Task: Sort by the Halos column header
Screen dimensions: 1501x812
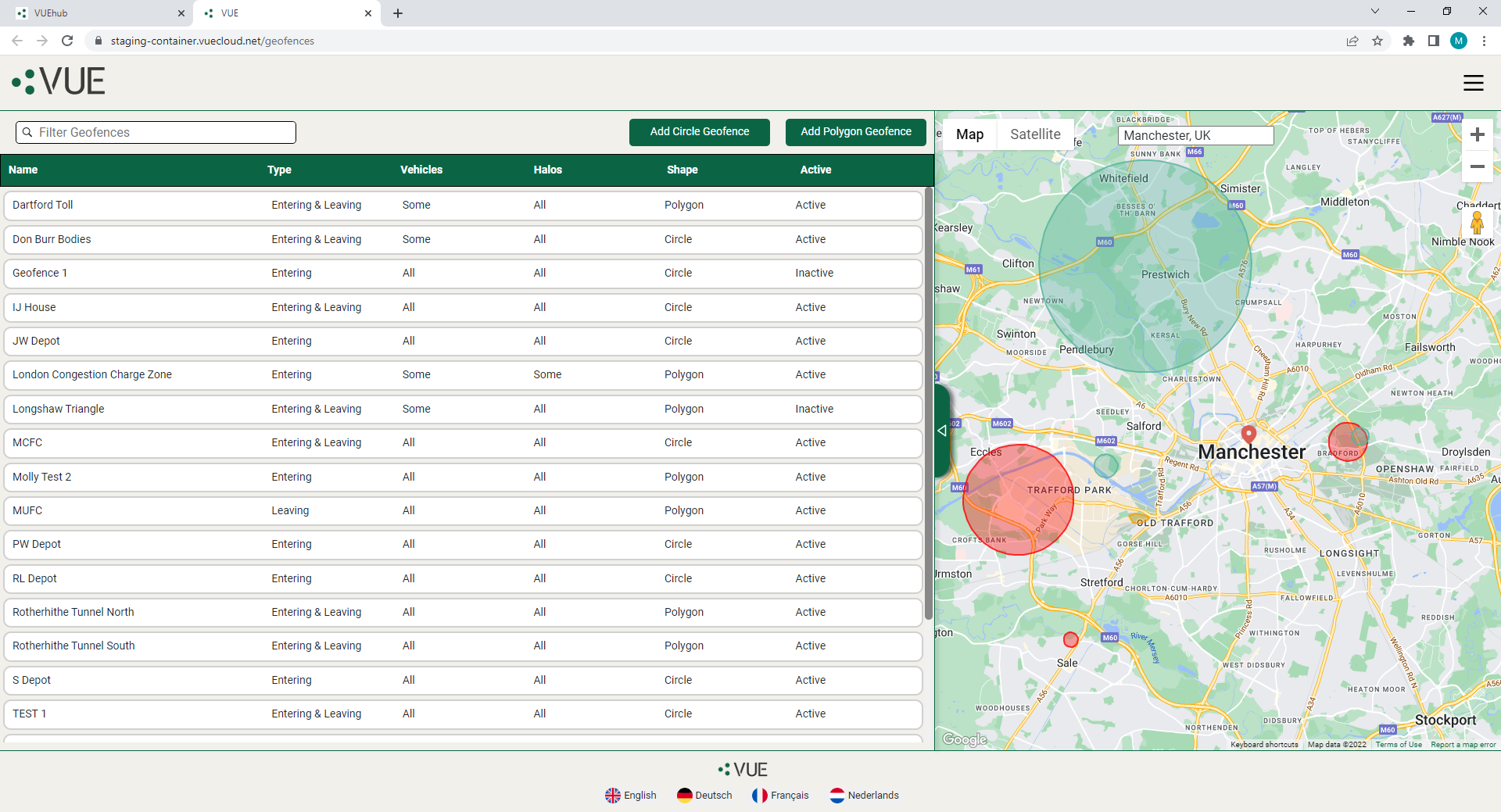Action: point(548,170)
